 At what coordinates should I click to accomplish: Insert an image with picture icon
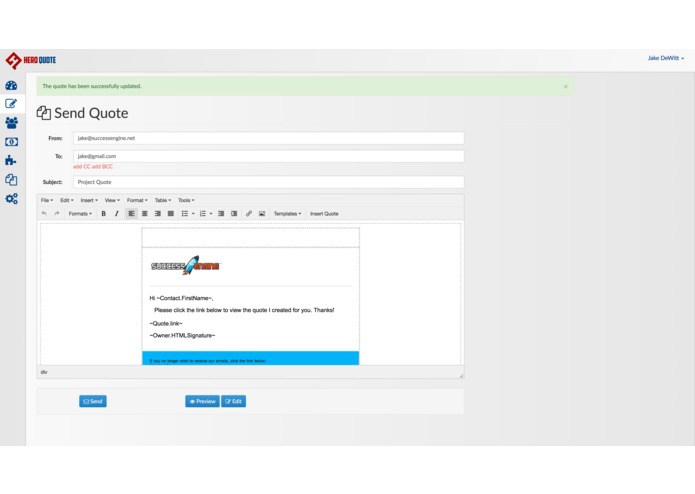(262, 214)
